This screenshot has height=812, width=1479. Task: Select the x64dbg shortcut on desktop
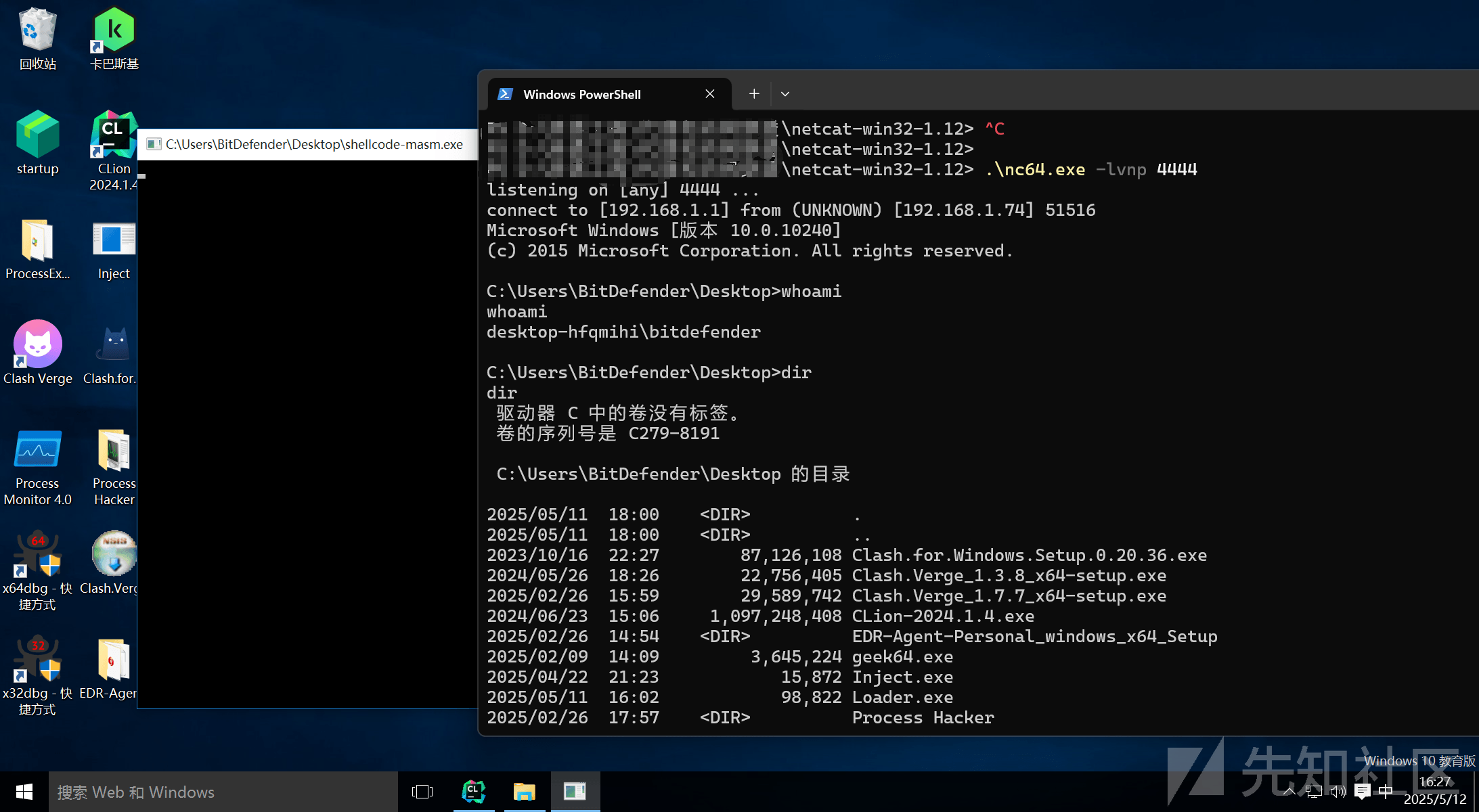pos(38,571)
